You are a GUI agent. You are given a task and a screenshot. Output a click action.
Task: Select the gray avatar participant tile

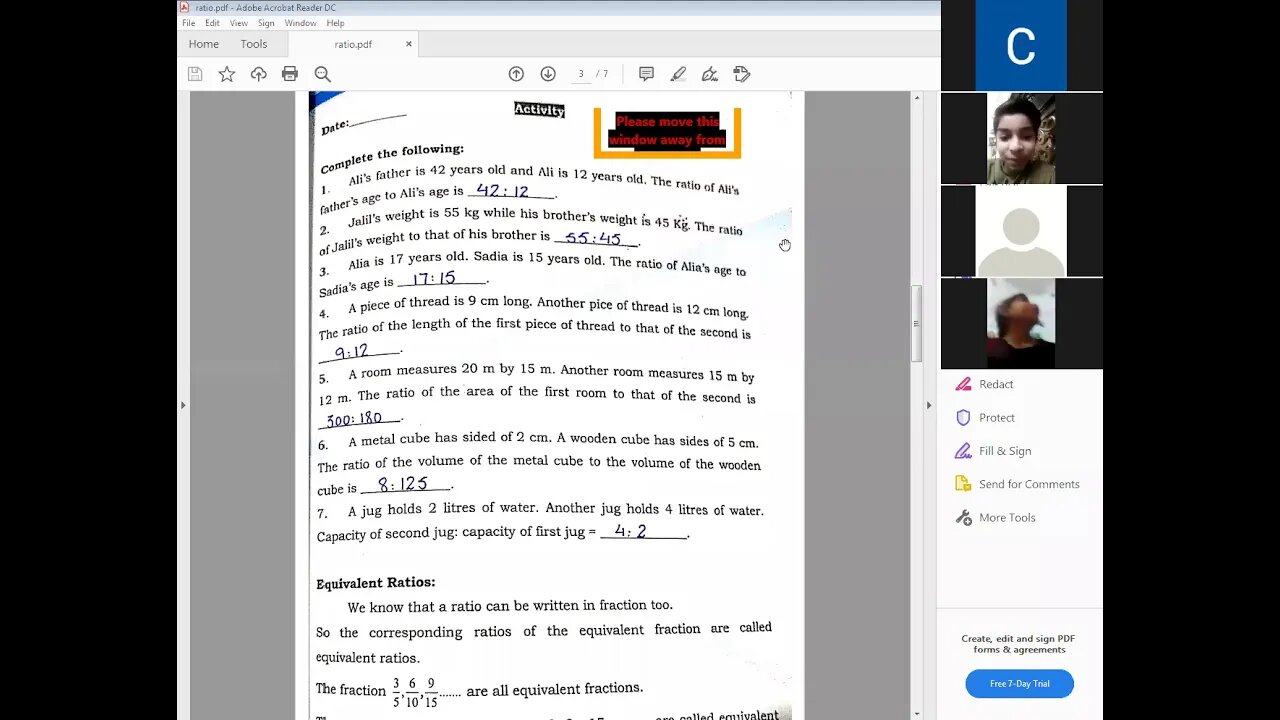(1021, 231)
